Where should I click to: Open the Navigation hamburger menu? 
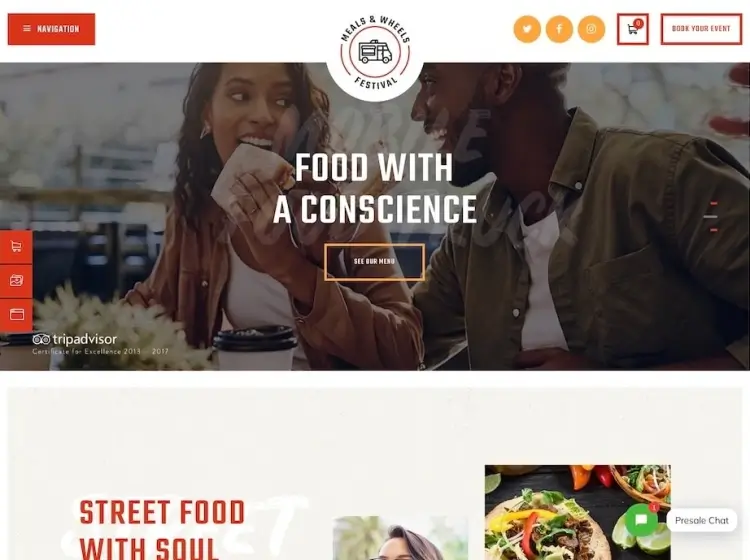(x=51, y=29)
